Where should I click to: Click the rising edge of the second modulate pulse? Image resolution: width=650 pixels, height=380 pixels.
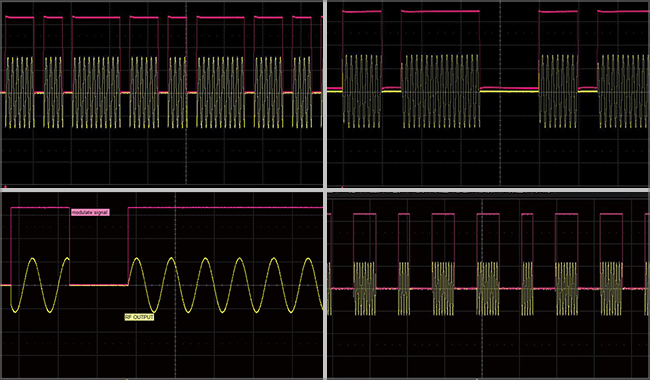coord(128,246)
